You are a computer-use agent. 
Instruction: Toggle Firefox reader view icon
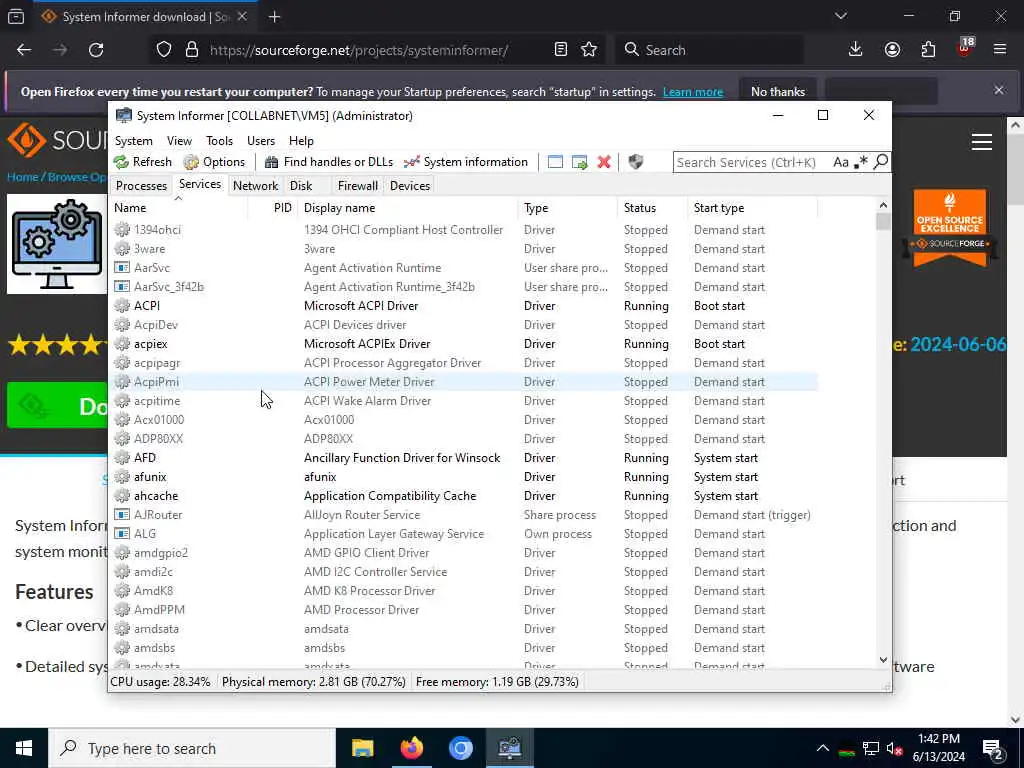(560, 50)
